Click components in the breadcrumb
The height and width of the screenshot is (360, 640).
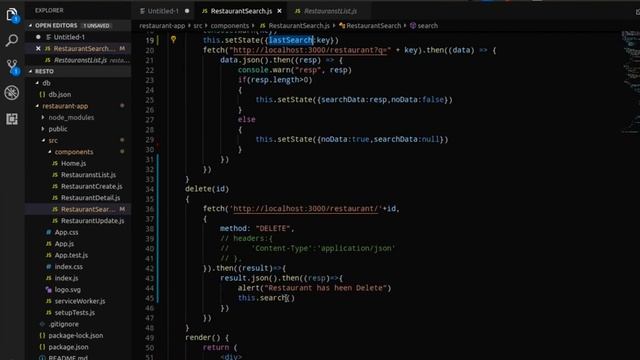pyautogui.click(x=229, y=25)
